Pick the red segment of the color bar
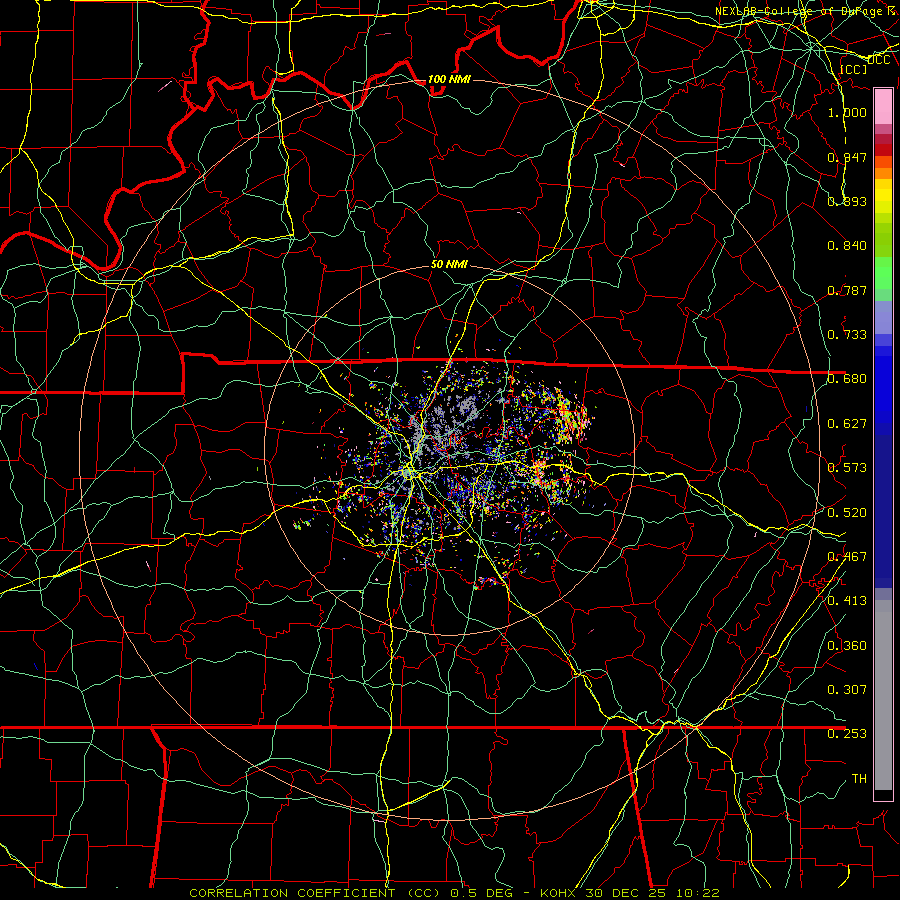 pos(883,150)
